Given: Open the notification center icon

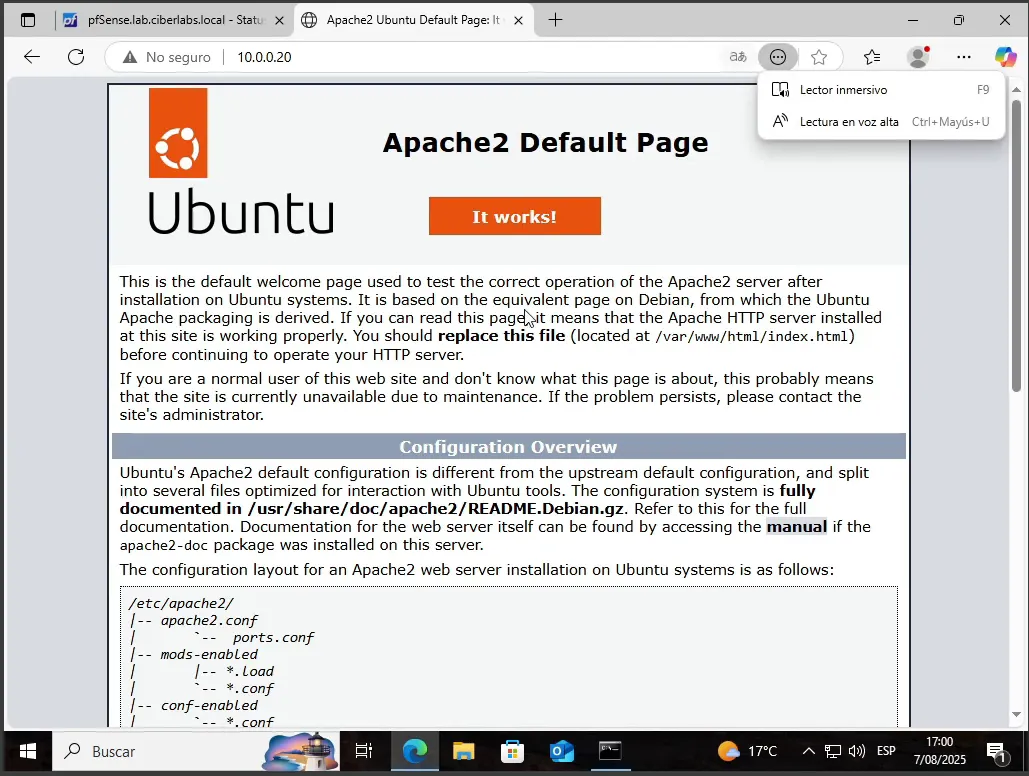Looking at the screenshot, I should pyautogui.click(x=997, y=752).
